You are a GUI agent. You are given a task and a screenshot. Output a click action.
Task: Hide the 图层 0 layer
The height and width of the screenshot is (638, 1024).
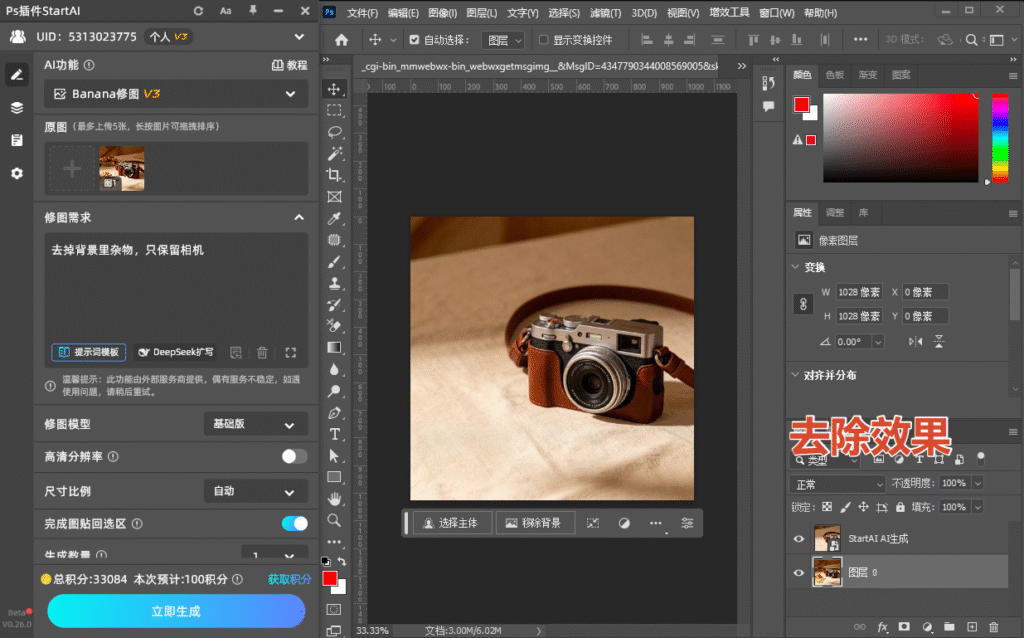799,573
